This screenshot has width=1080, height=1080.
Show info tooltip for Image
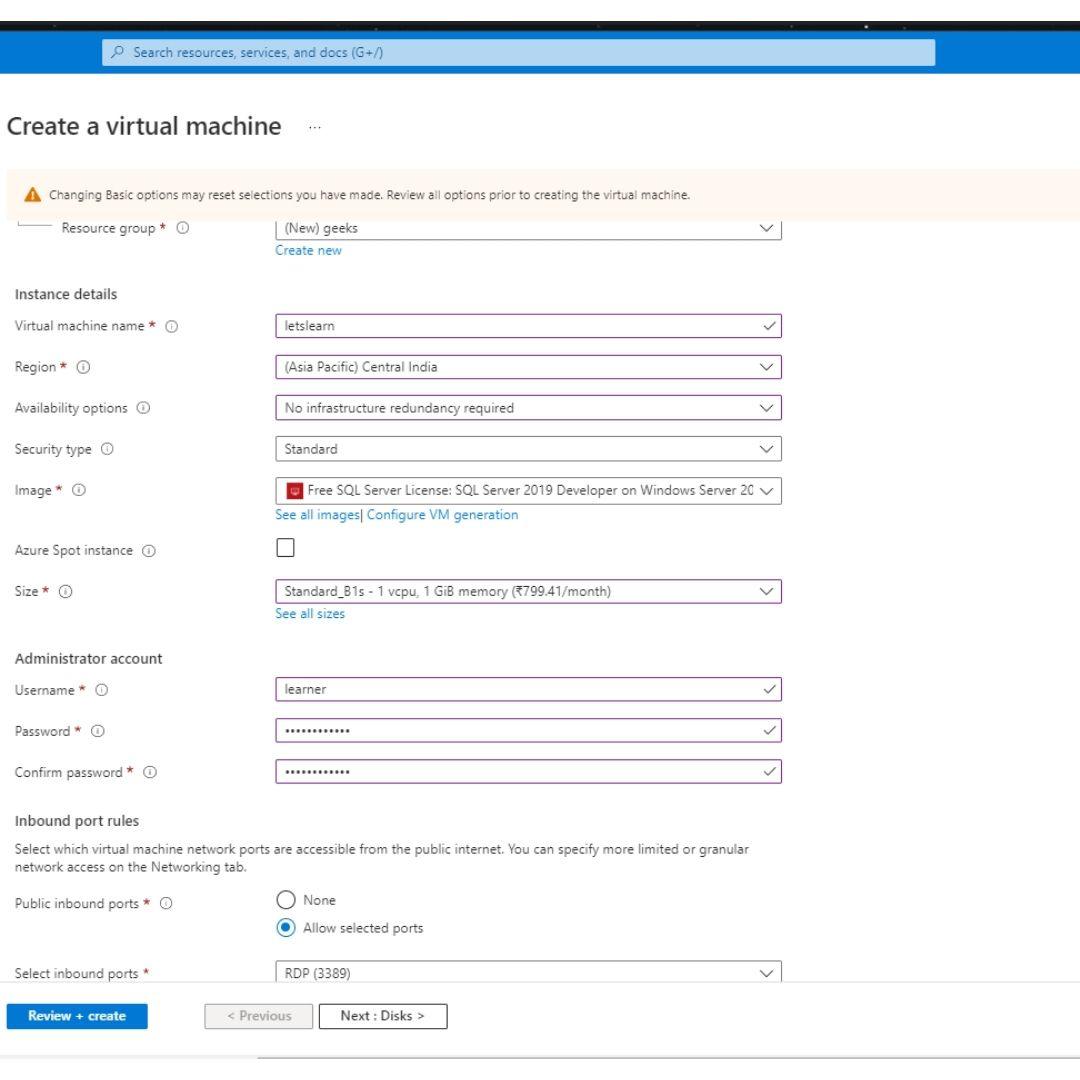pos(79,490)
